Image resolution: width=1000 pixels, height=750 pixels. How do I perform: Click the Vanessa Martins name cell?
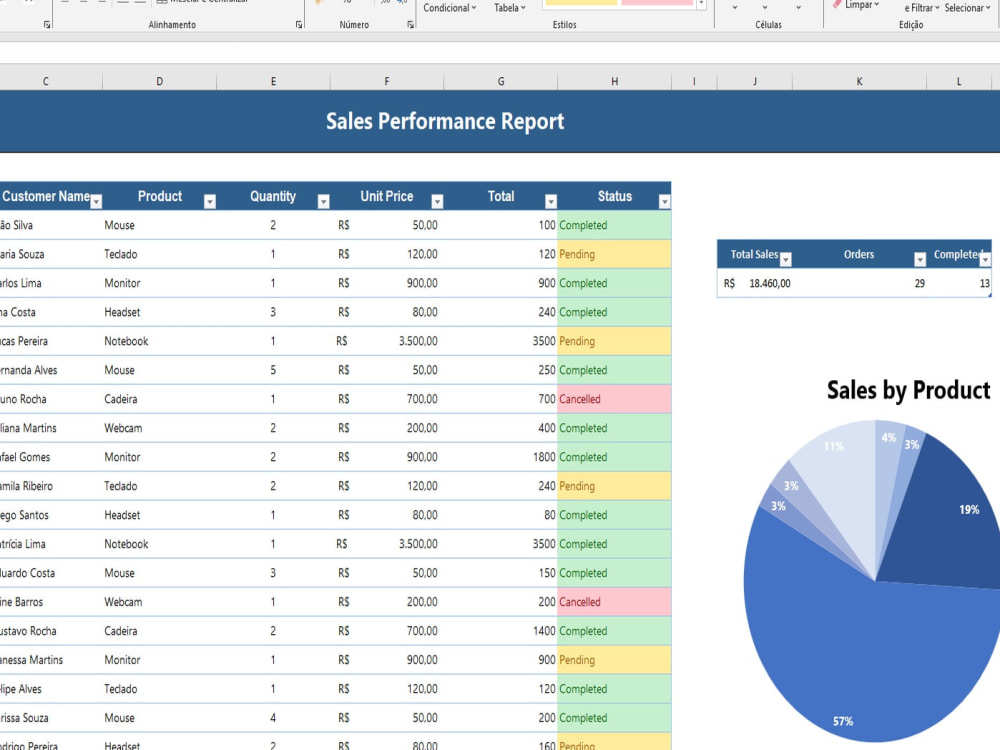click(x=51, y=660)
